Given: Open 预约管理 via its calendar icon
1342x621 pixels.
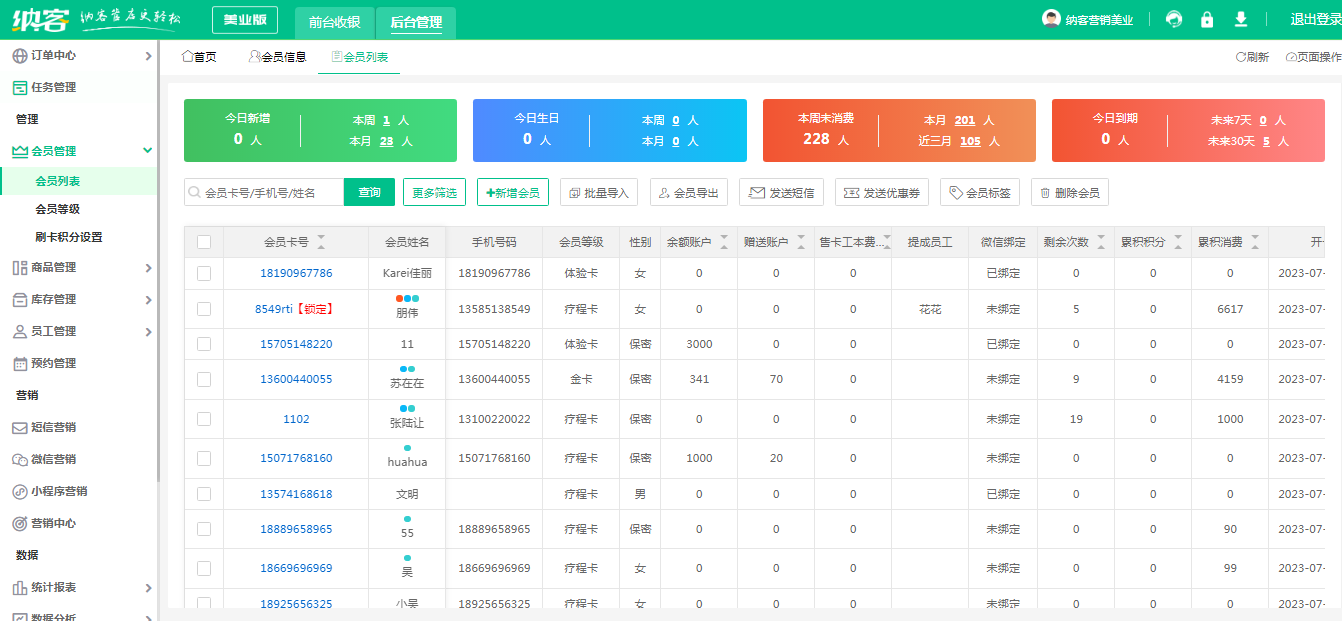Looking at the screenshot, I should (x=20, y=363).
